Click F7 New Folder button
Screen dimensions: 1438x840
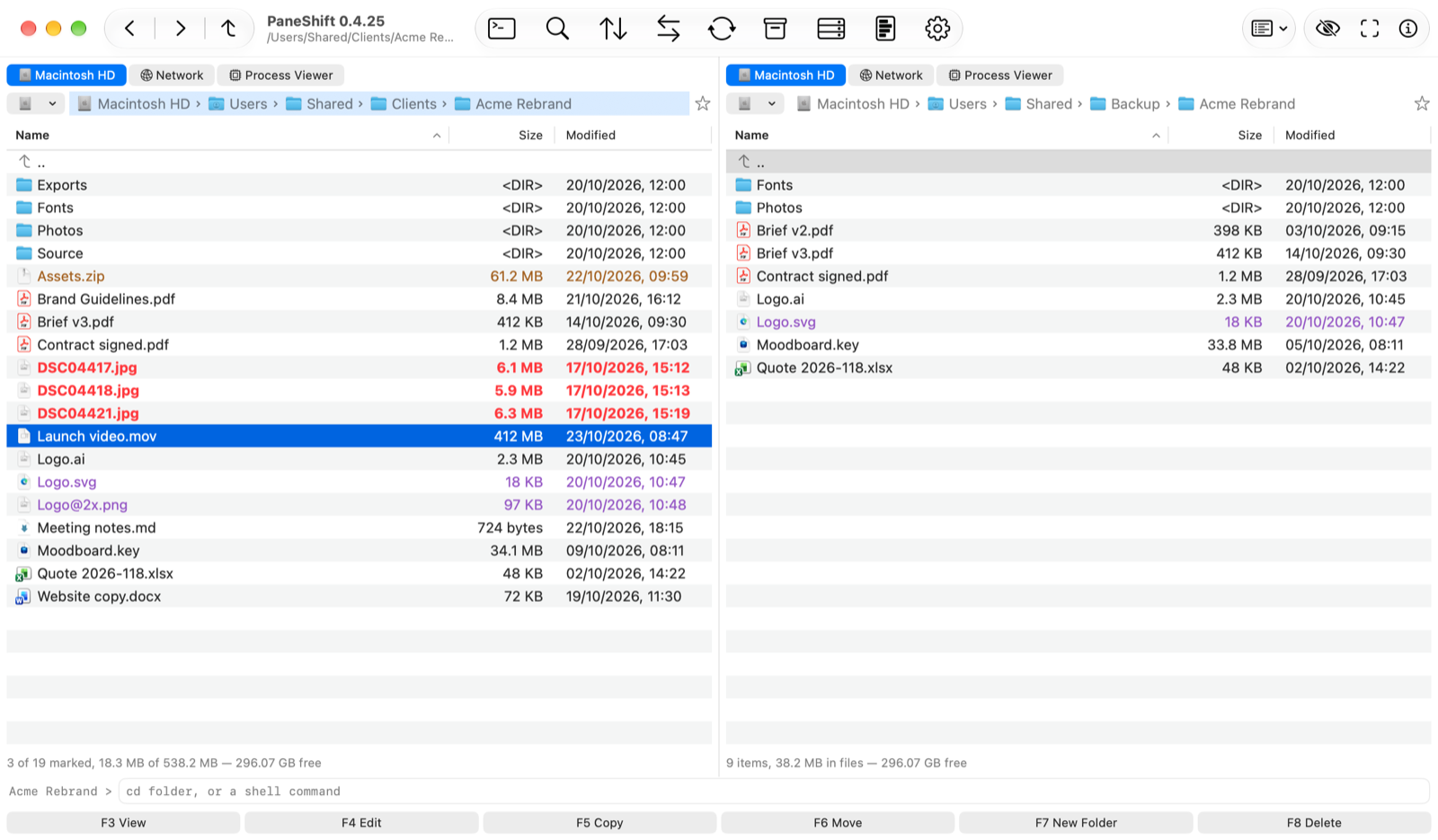[x=1076, y=823]
